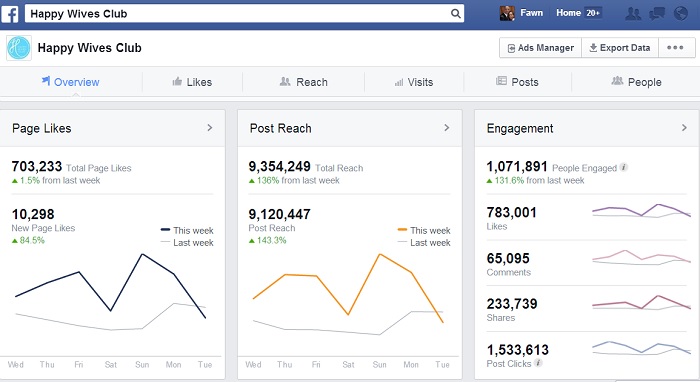Click the 65,095 Comments value
Screen dimensions: 700x382
(x=508, y=258)
